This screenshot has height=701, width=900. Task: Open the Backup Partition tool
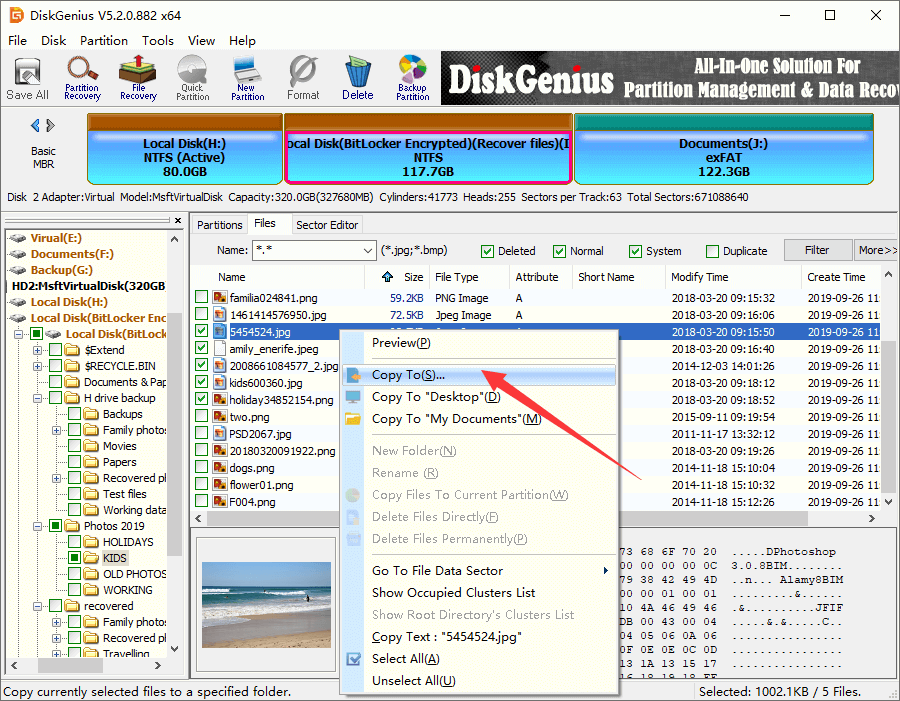[x=412, y=78]
